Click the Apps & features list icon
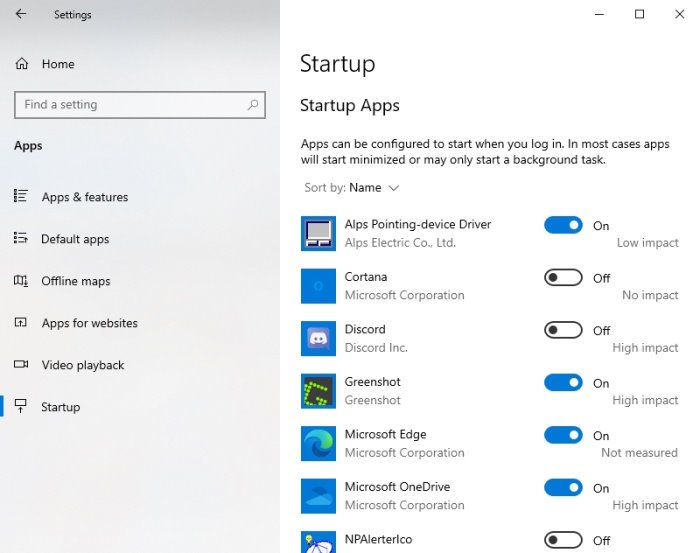This screenshot has height=553, width=700. coord(21,196)
